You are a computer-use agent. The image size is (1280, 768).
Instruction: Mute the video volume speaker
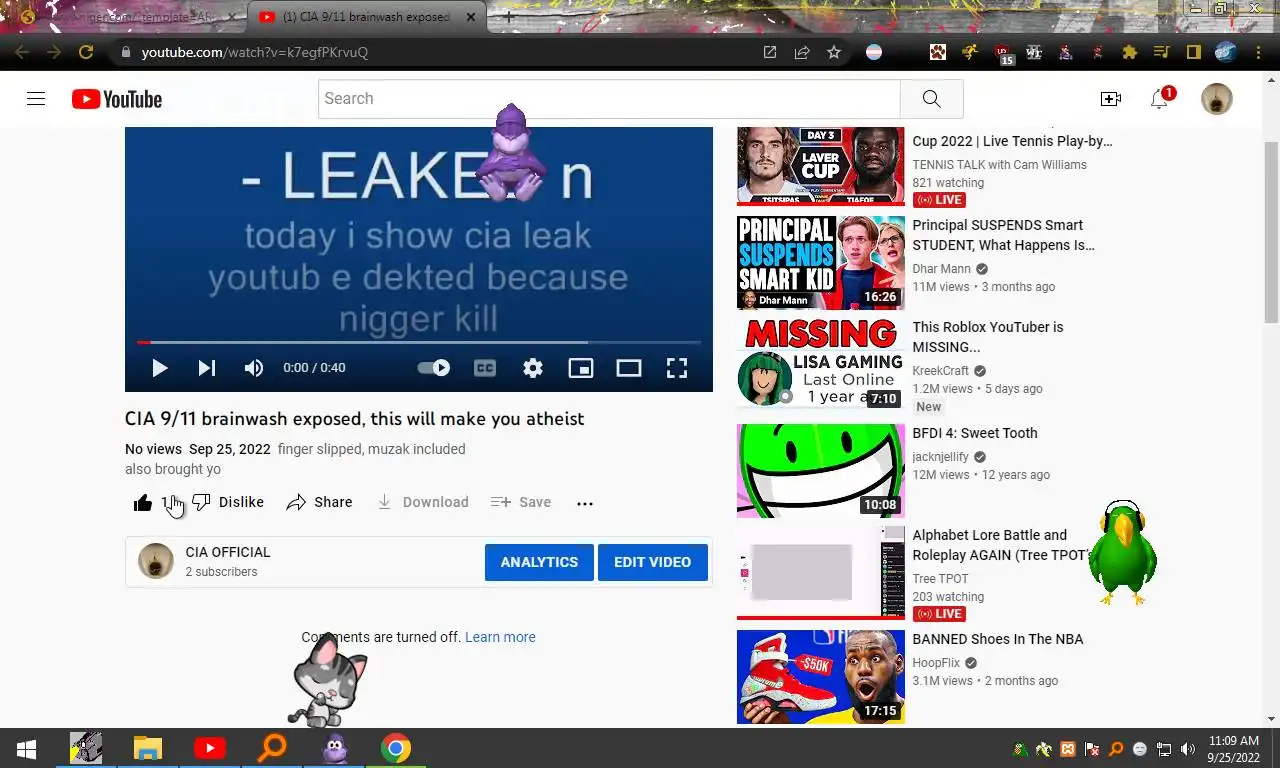point(254,368)
